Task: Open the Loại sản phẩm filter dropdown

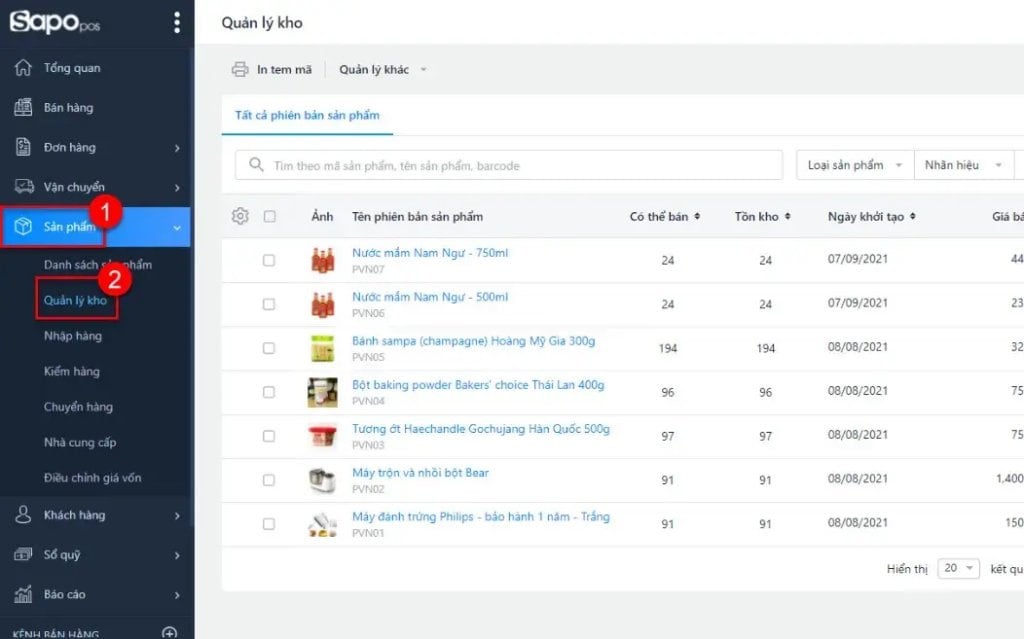Action: [x=854, y=165]
